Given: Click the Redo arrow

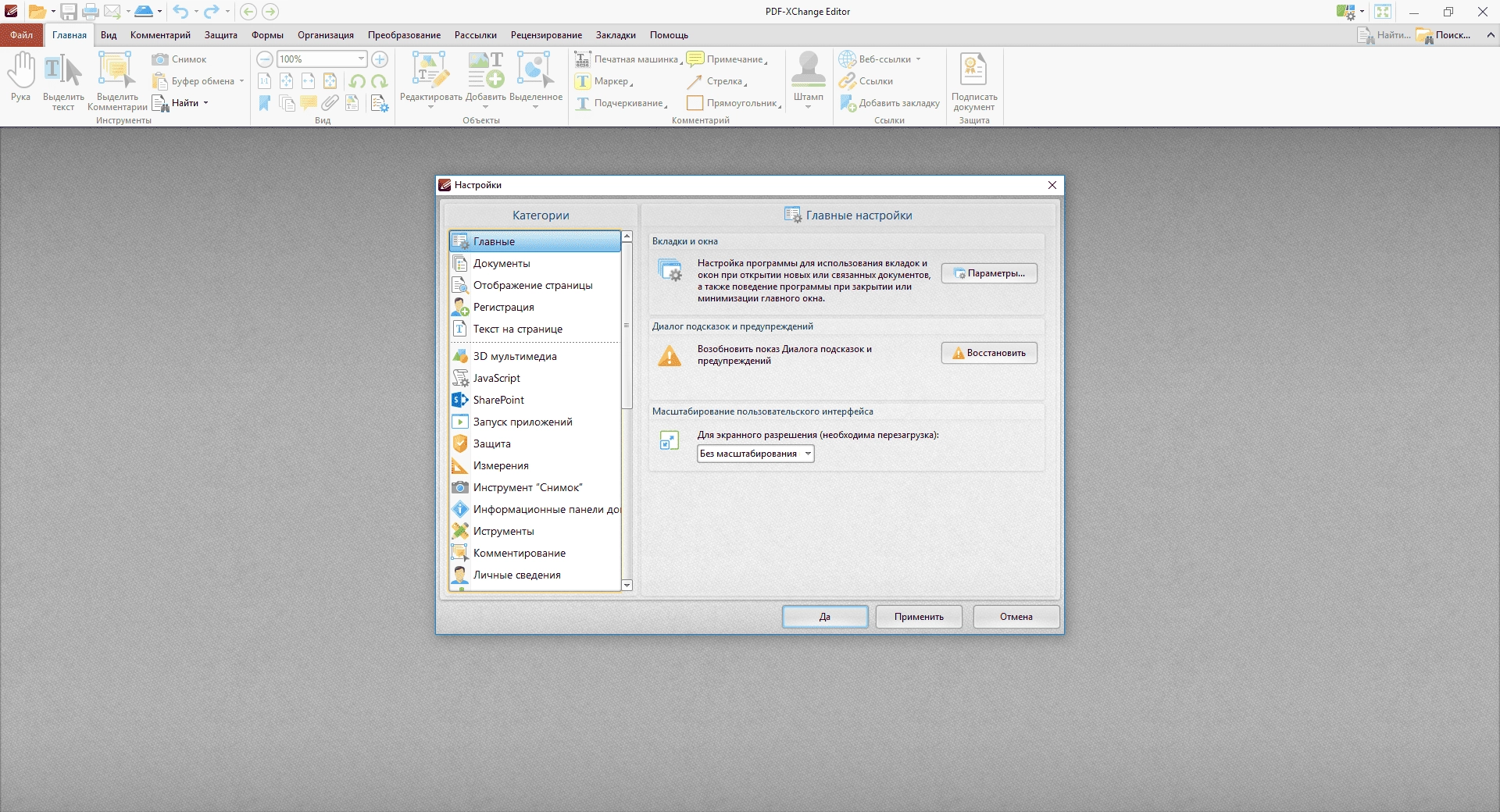Looking at the screenshot, I should pyautogui.click(x=211, y=12).
